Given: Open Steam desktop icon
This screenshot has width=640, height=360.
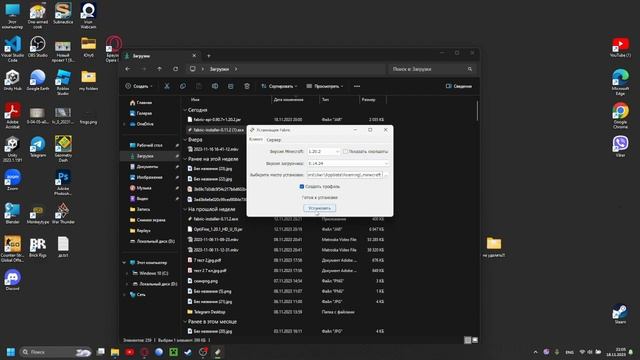Looking at the screenshot, I should tap(620, 314).
